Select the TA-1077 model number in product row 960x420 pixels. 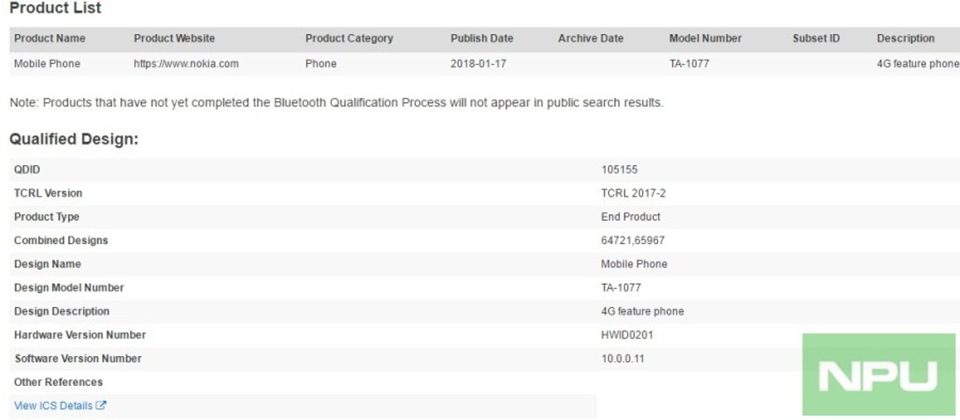689,64
